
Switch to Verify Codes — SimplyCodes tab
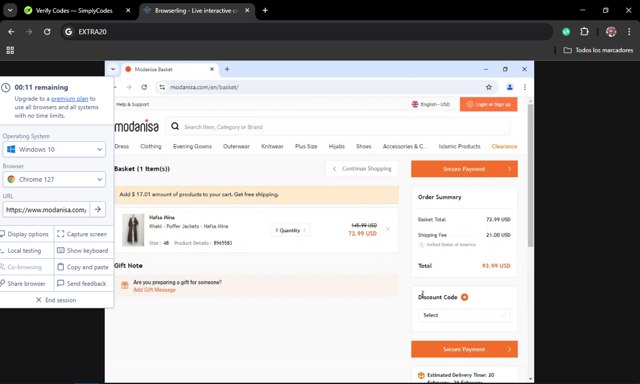[x=73, y=11]
